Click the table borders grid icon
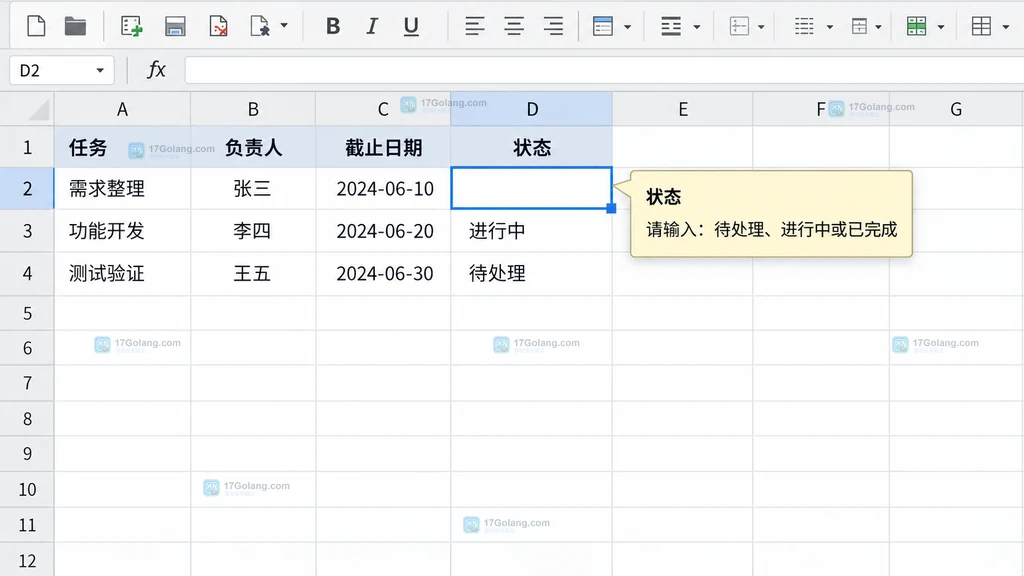This screenshot has width=1024, height=576. 981,27
